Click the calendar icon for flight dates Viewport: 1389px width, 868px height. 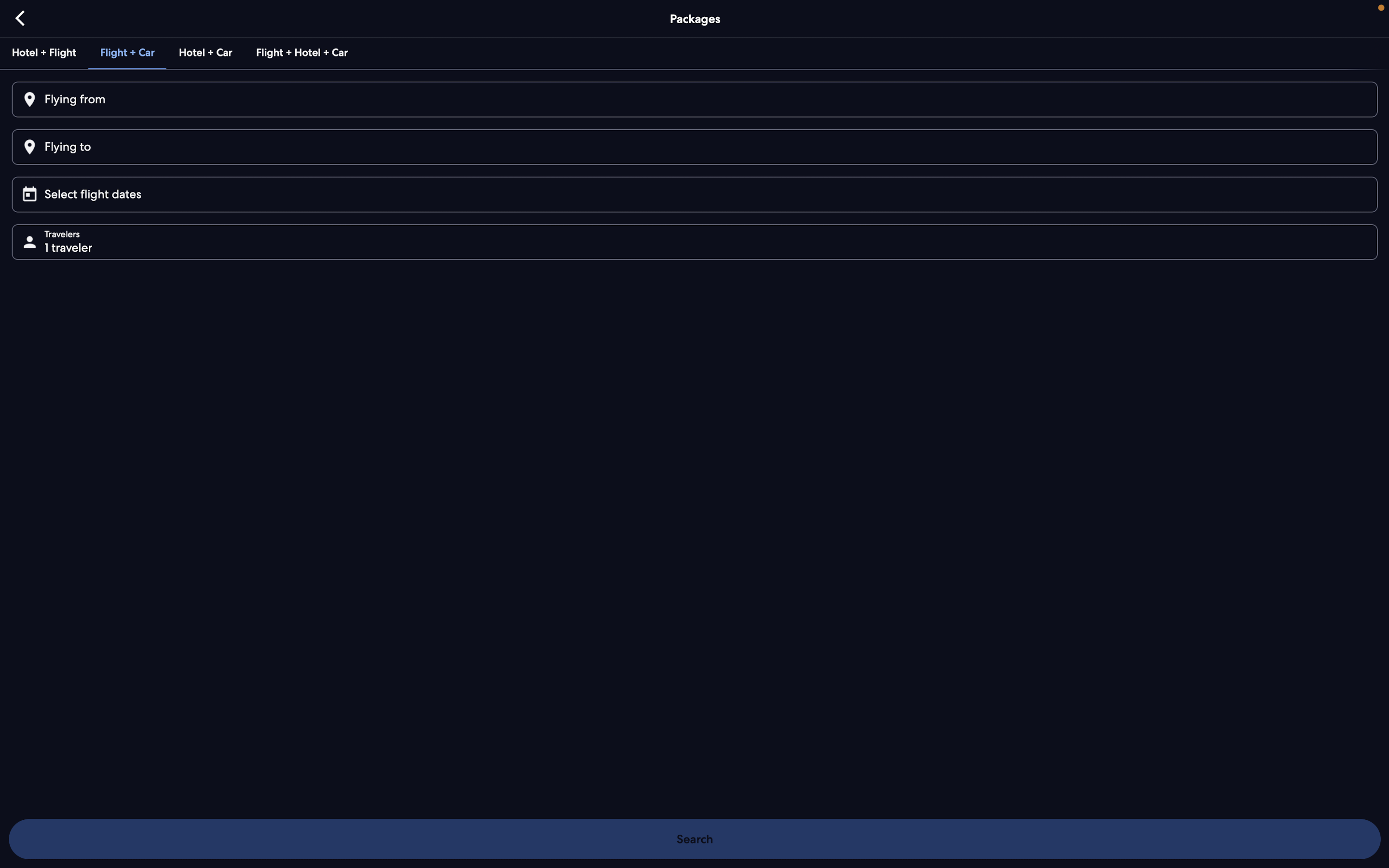(x=29, y=194)
